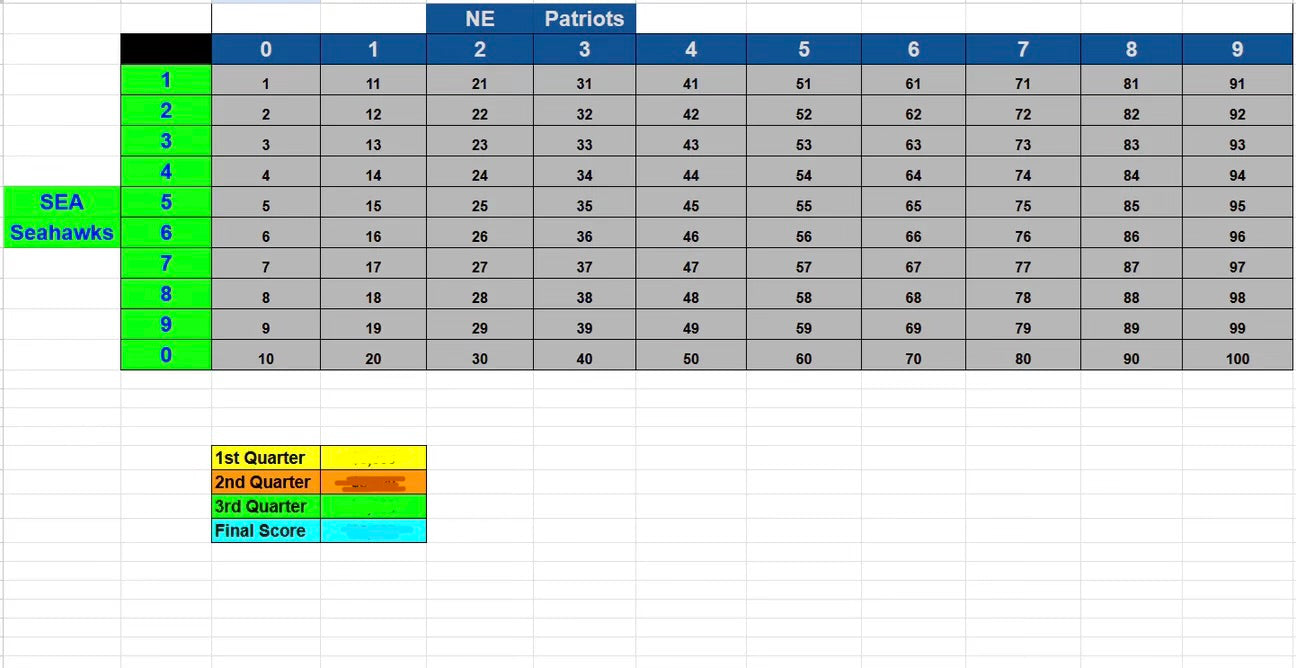
Task: Click the orange value cell beside 2nd Quarter
Action: coord(373,482)
